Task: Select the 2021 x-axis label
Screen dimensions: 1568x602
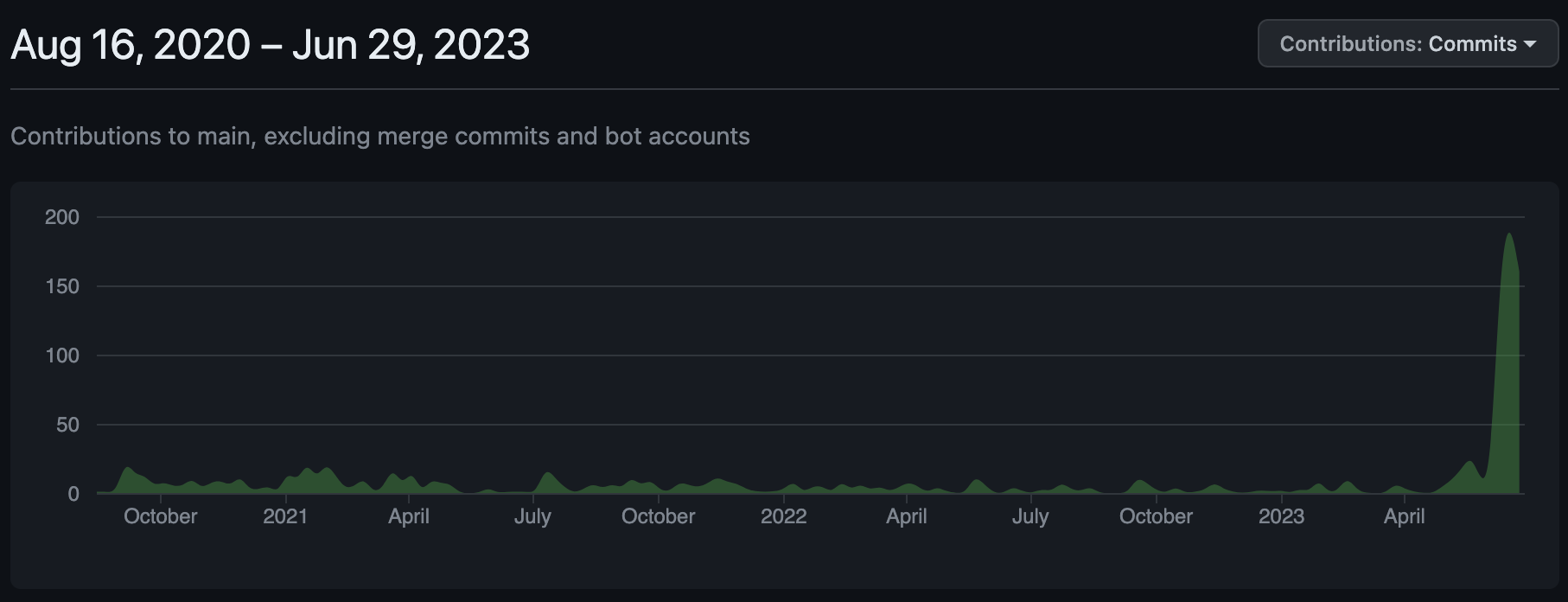Action: coord(284,516)
